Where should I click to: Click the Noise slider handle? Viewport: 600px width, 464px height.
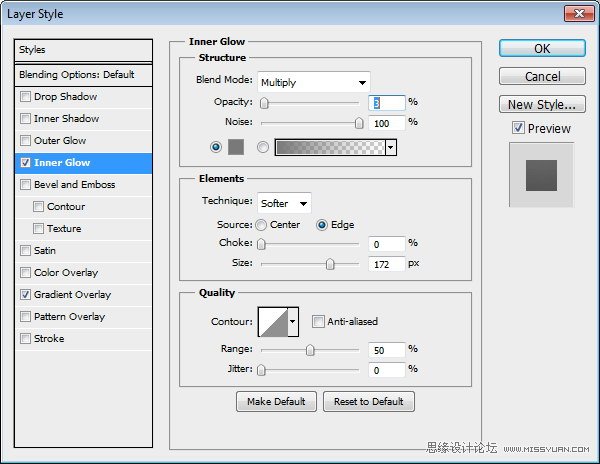(x=359, y=123)
